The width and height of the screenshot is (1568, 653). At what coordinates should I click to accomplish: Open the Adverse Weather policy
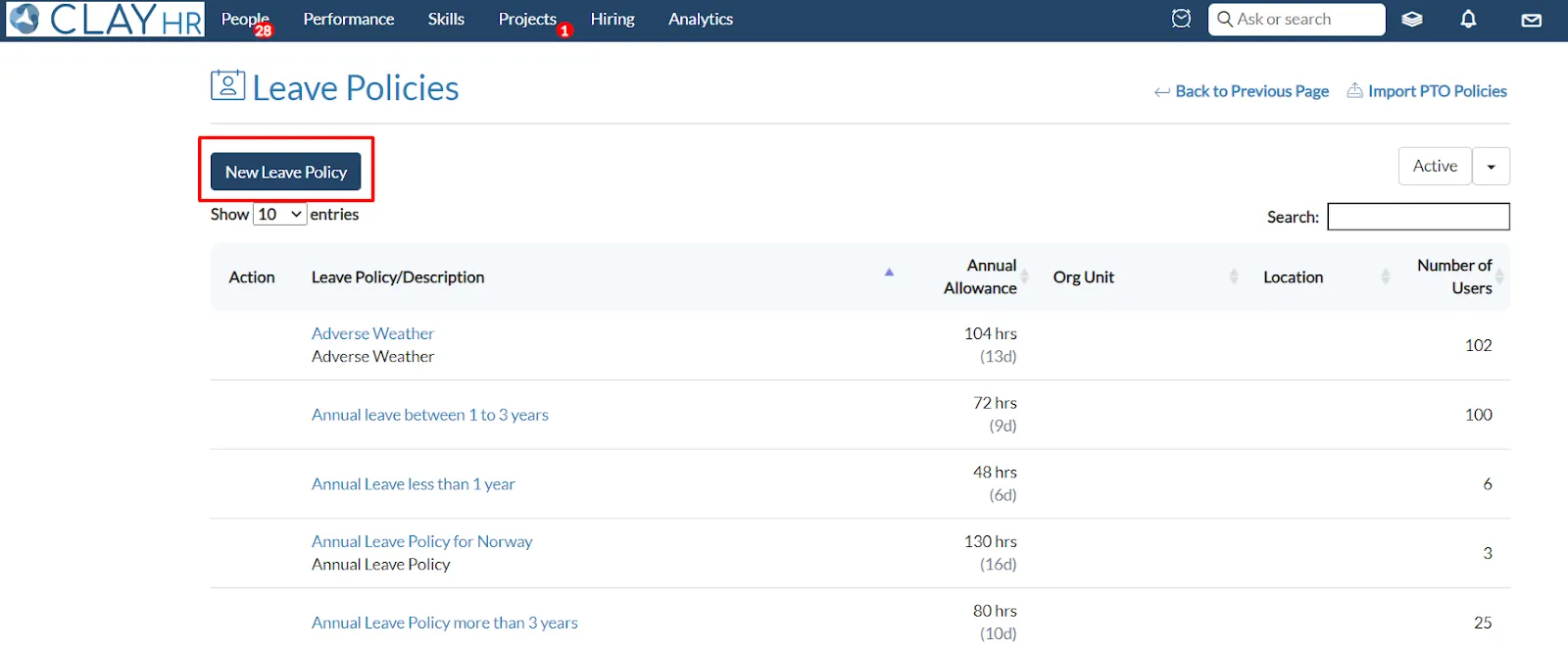pyautogui.click(x=372, y=333)
